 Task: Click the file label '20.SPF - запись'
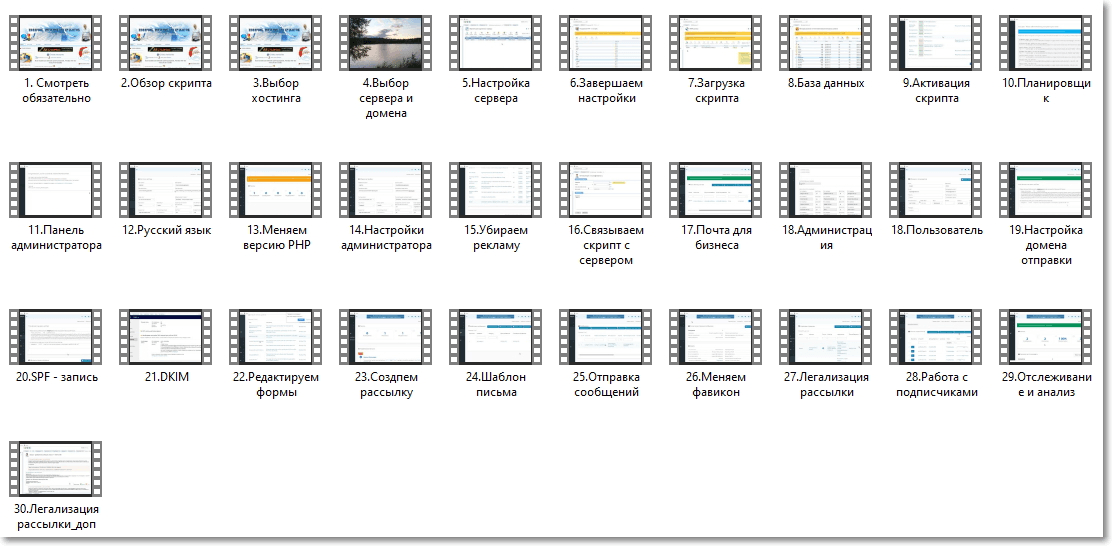click(x=56, y=377)
